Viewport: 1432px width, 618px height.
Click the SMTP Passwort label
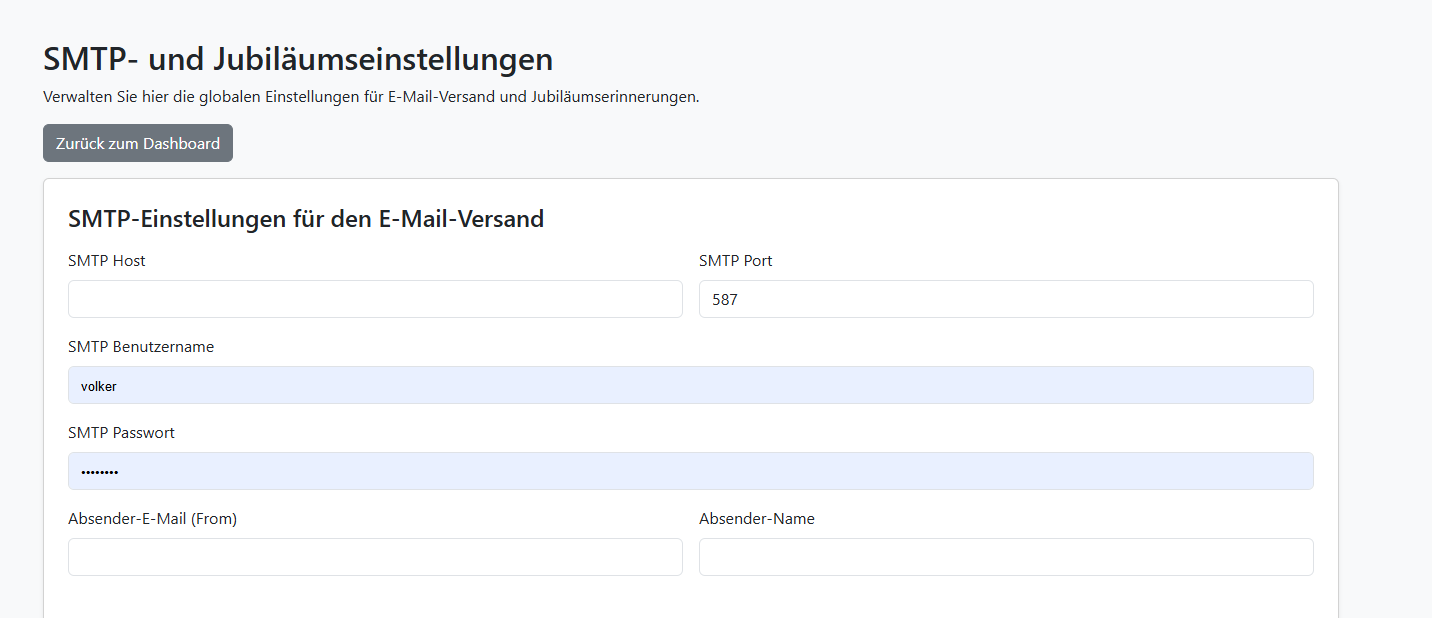click(x=121, y=433)
